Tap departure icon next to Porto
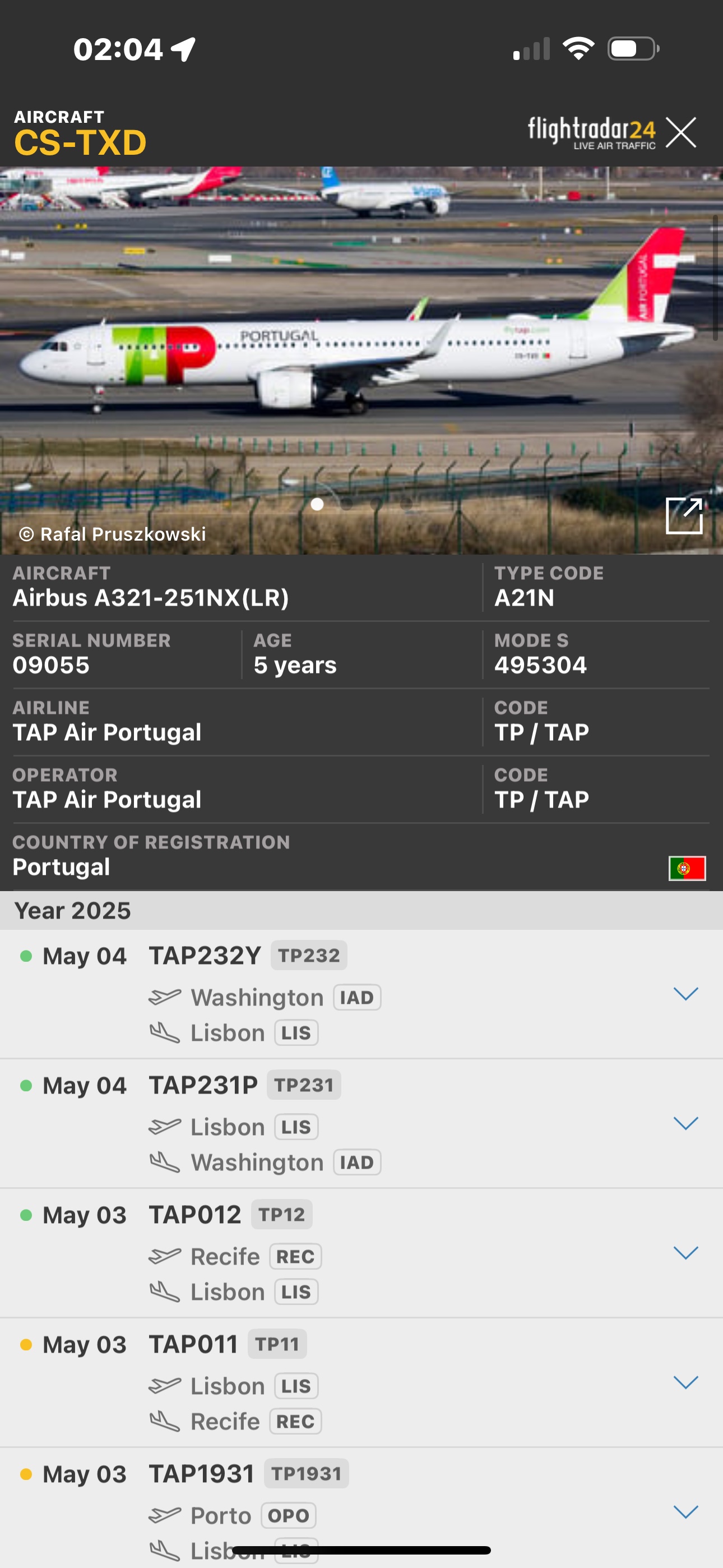This screenshot has height=1568, width=723. pos(165,1515)
